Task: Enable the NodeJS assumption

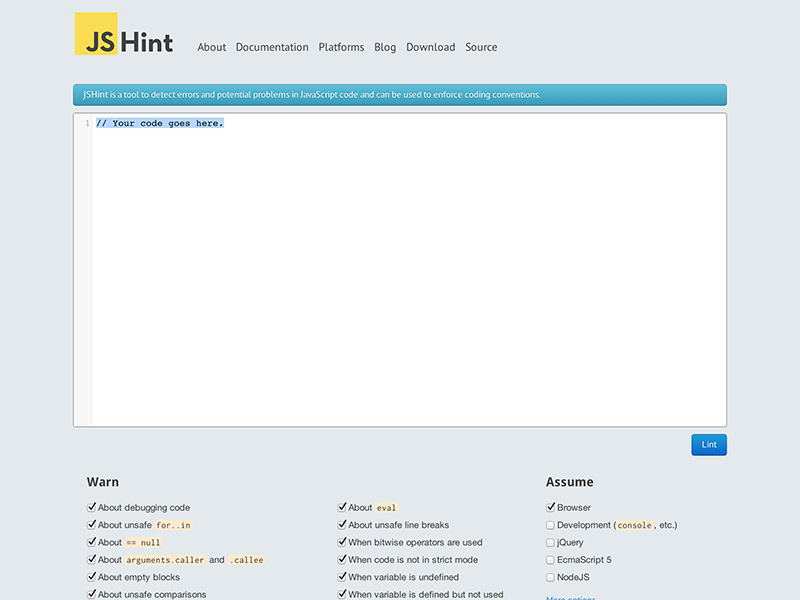Action: (x=550, y=577)
